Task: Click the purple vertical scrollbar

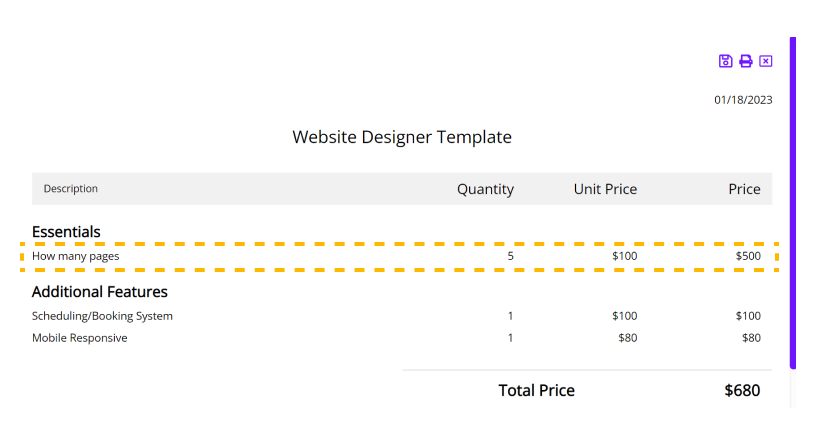Action: click(793, 203)
